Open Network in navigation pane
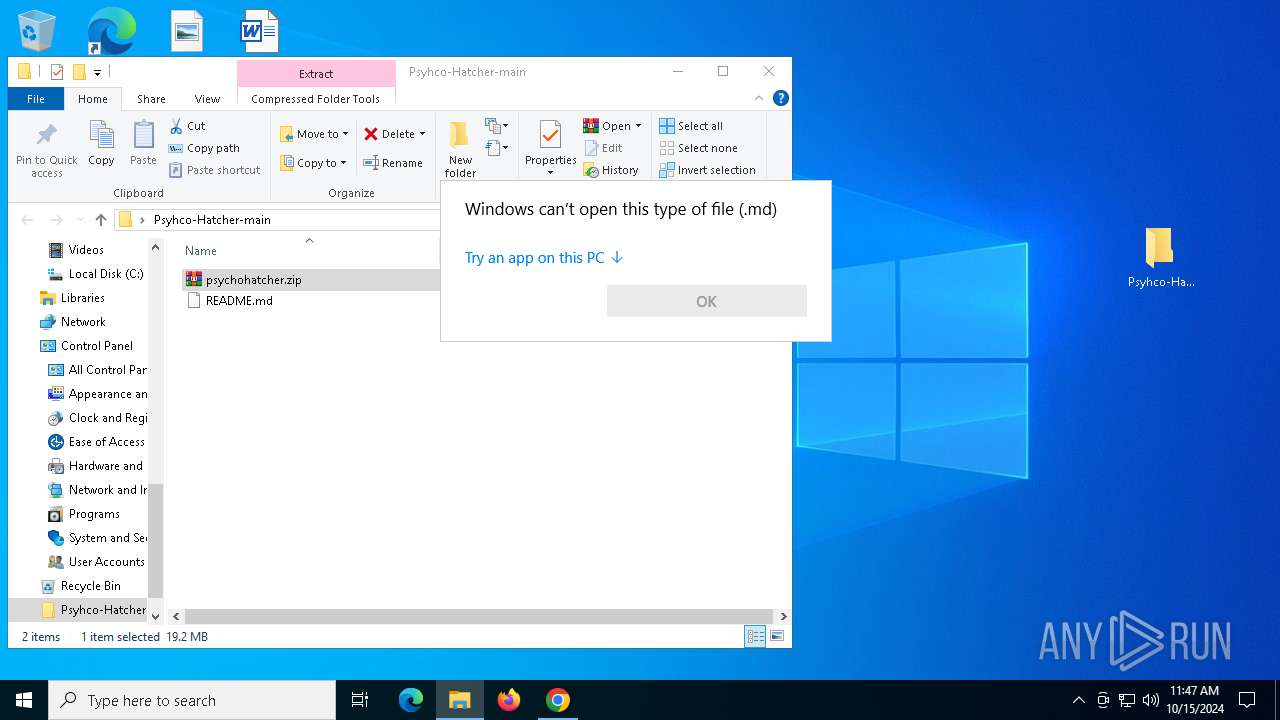 point(83,322)
